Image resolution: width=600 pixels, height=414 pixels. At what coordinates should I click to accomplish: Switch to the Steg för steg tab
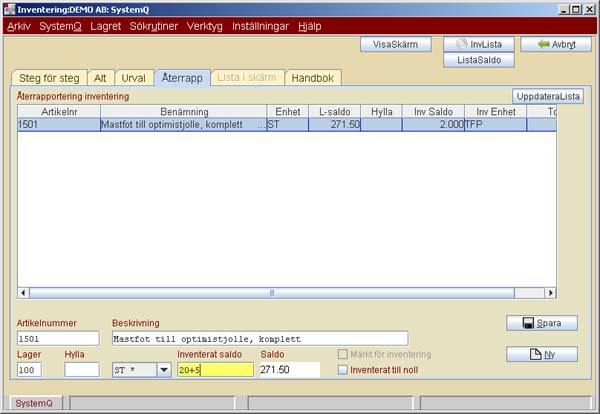pos(49,78)
